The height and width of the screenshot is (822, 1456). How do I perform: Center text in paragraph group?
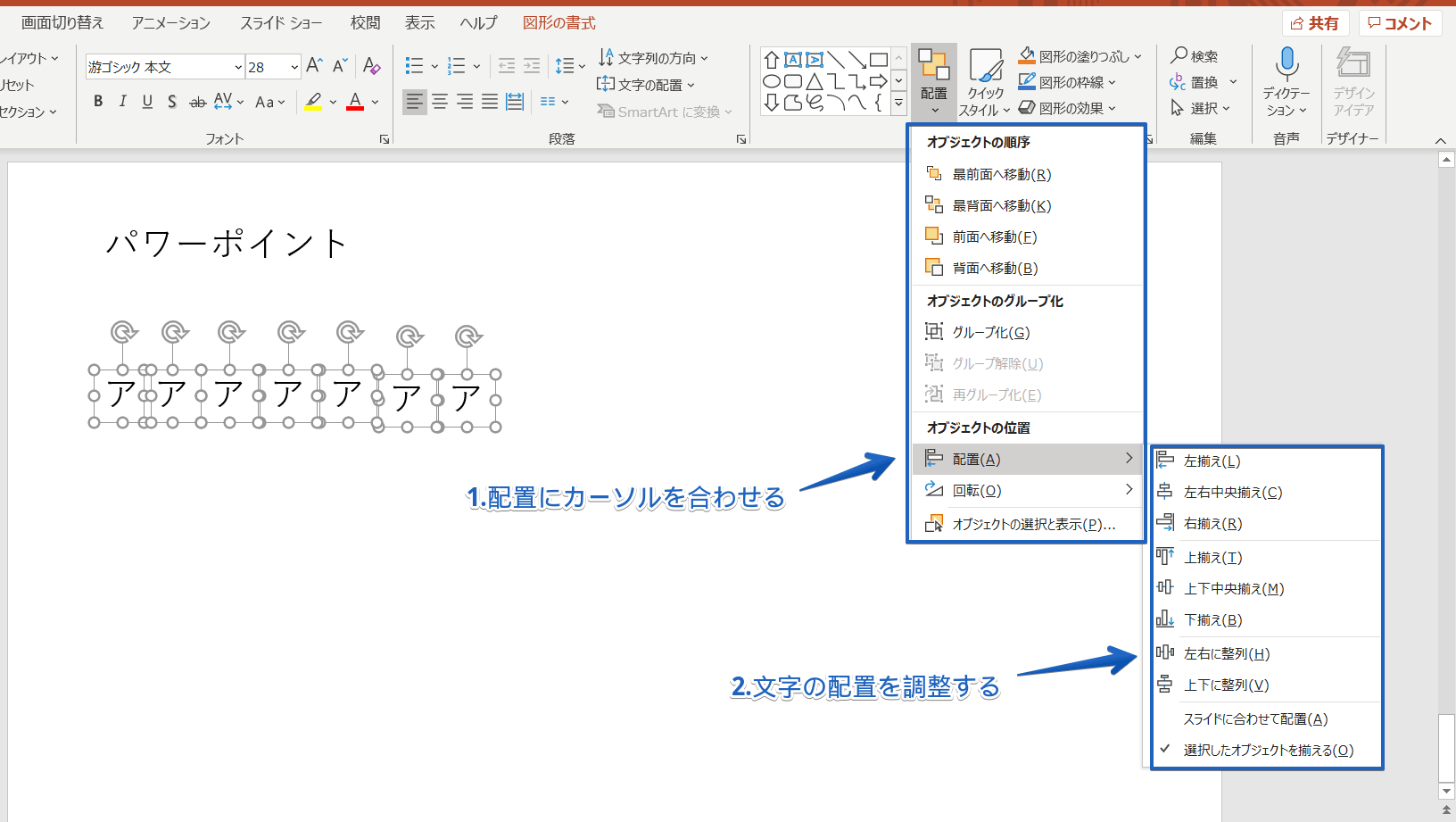440,102
